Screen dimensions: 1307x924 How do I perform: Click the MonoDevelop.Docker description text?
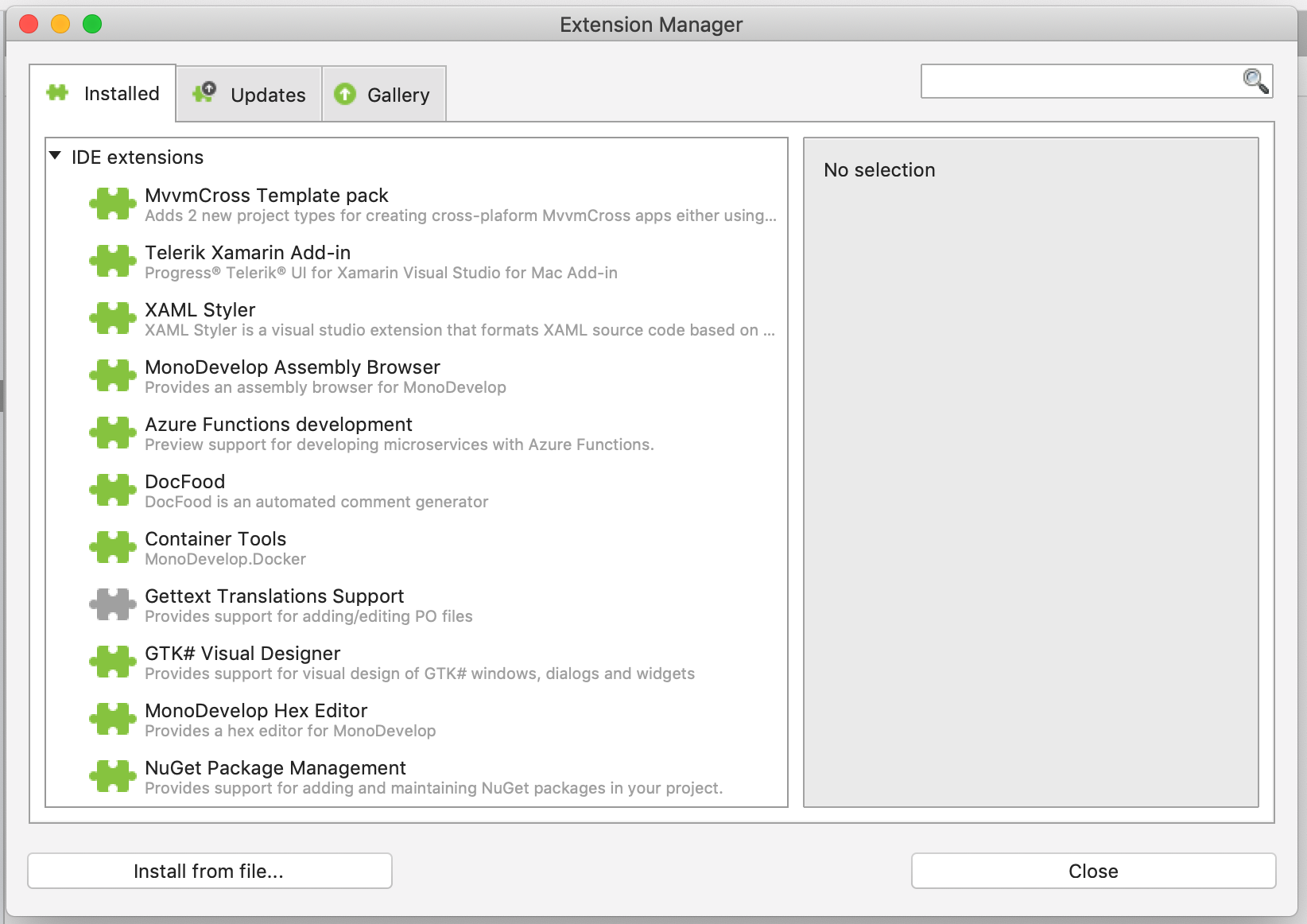click(x=225, y=559)
